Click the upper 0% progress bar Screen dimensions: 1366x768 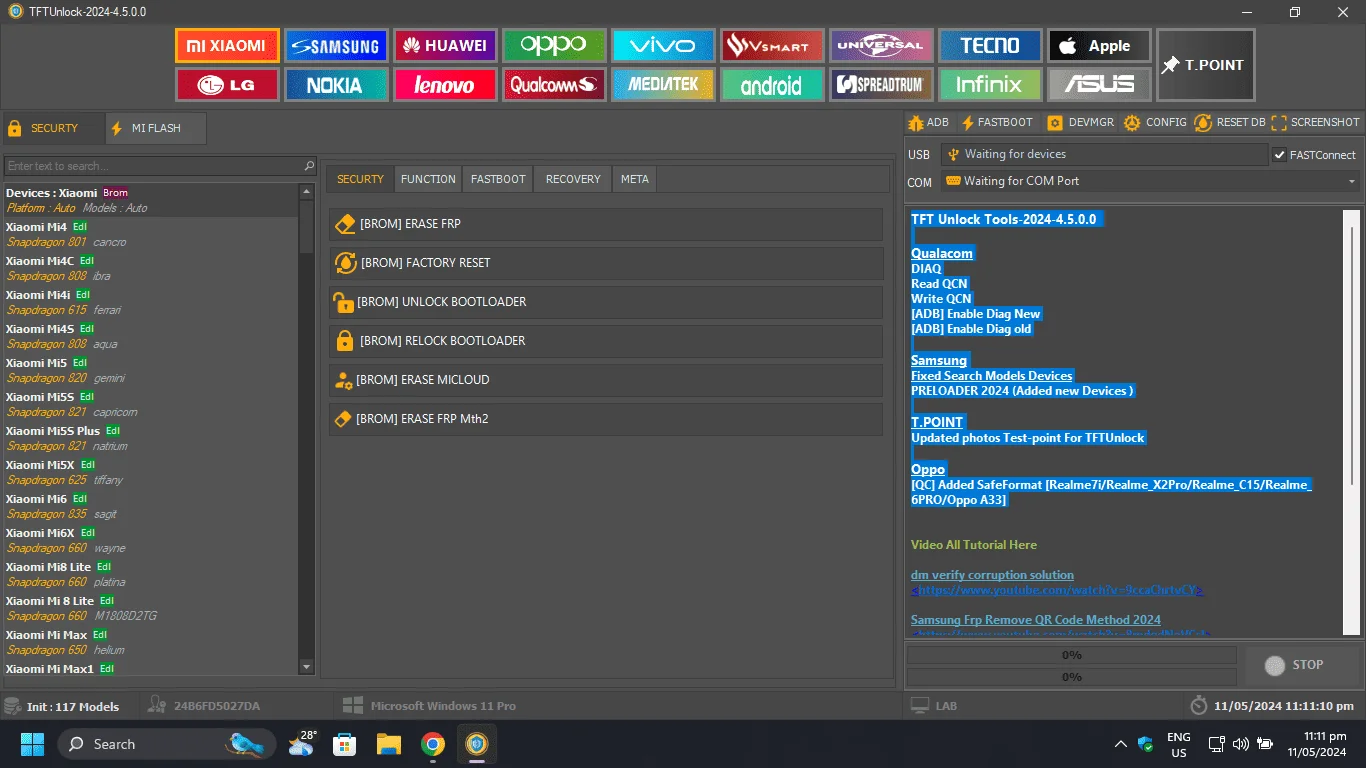point(1071,655)
